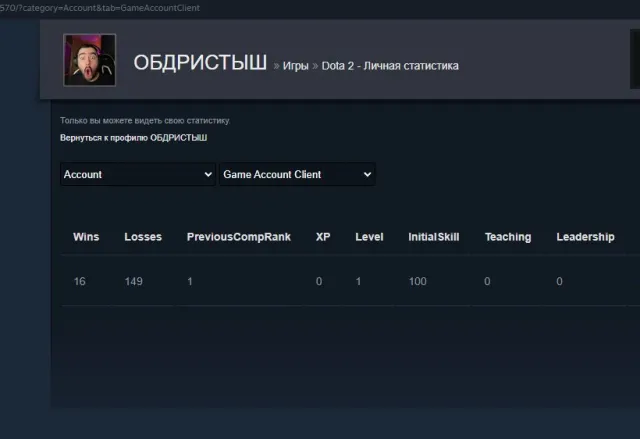Click the InitialSkill column header
The height and width of the screenshot is (439, 640).
[433, 237]
